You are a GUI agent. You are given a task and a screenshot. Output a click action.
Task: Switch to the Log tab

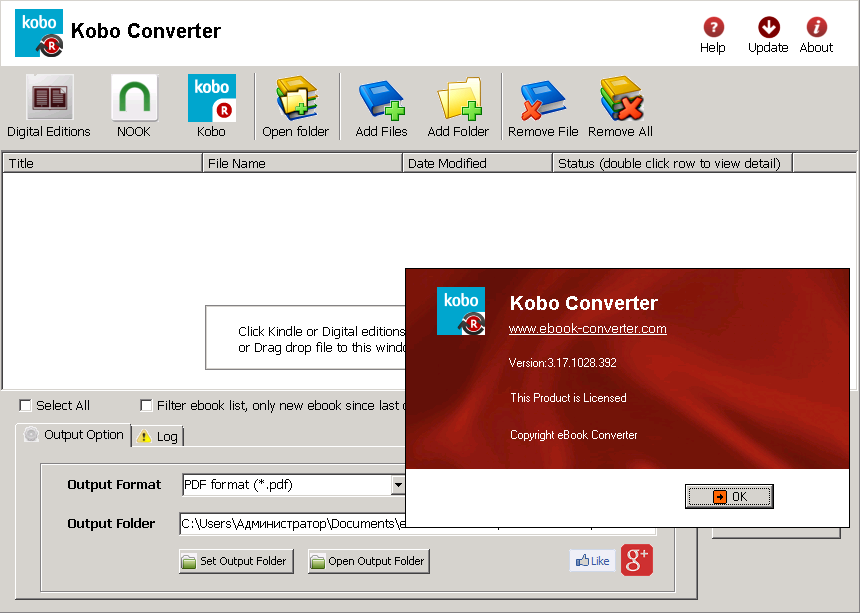click(x=158, y=436)
